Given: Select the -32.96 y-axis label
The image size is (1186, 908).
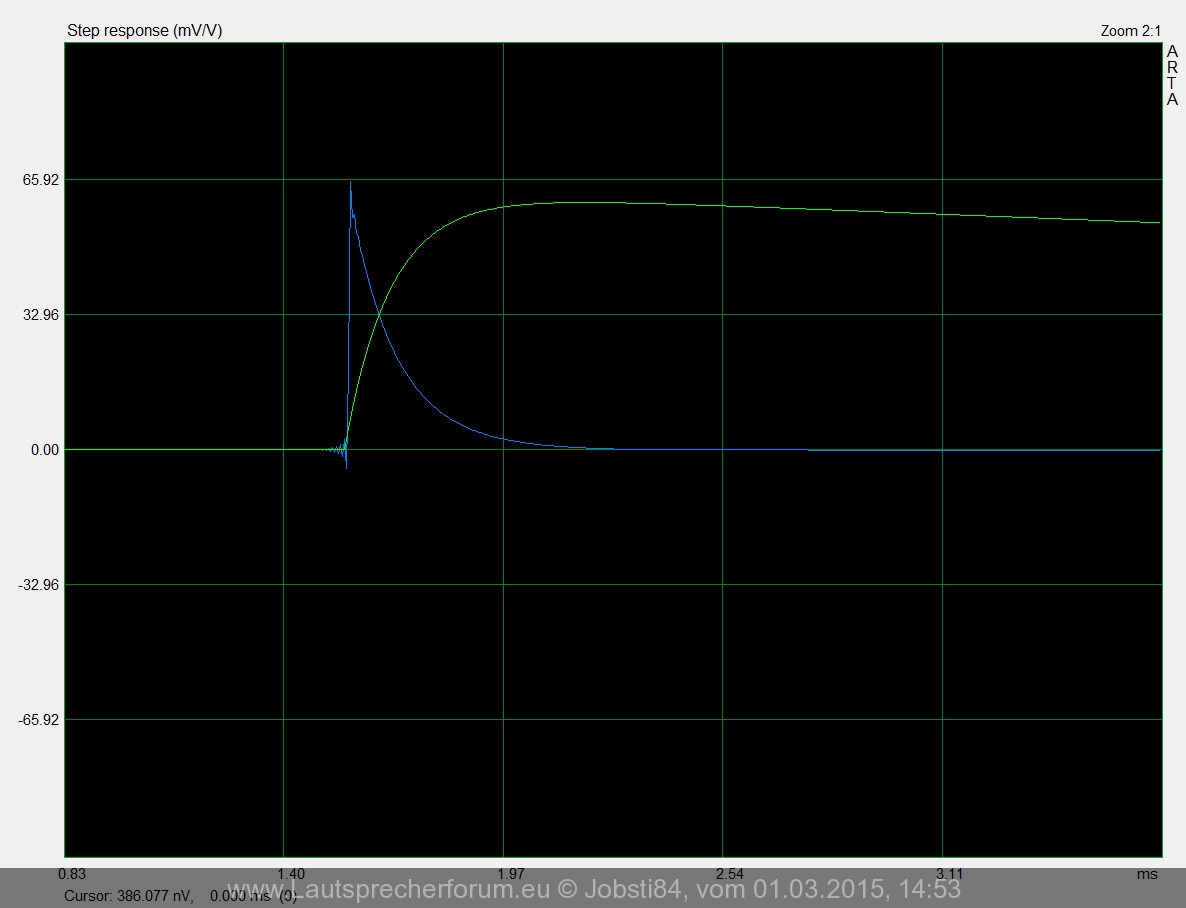Looking at the screenshot, I should (x=38, y=585).
